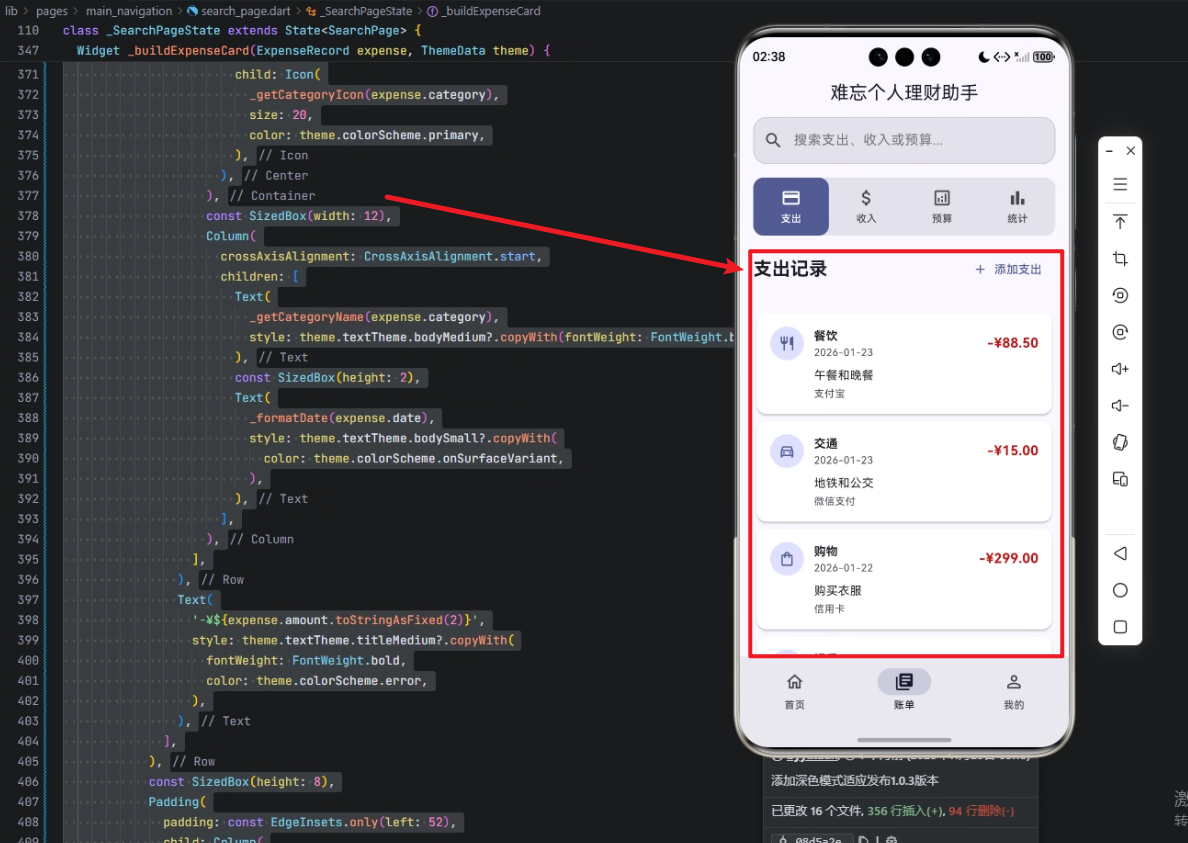The height and width of the screenshot is (843, 1188).
Task: Click the main_navigation breadcrumb segment
Action: tap(129, 11)
